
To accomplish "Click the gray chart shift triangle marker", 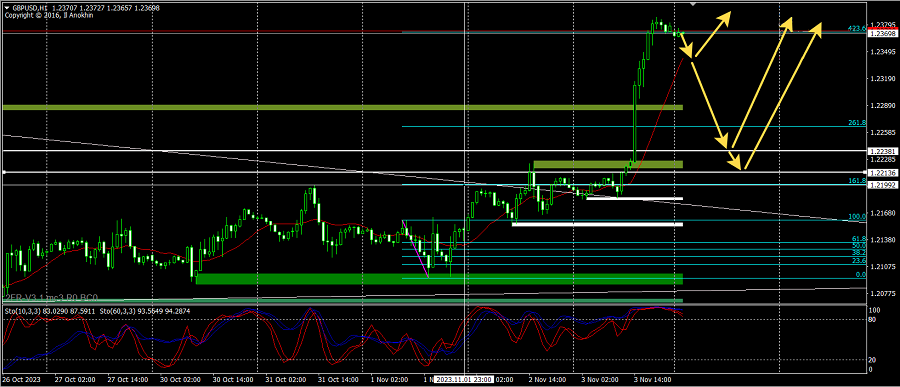I will pyautogui.click(x=694, y=3).
